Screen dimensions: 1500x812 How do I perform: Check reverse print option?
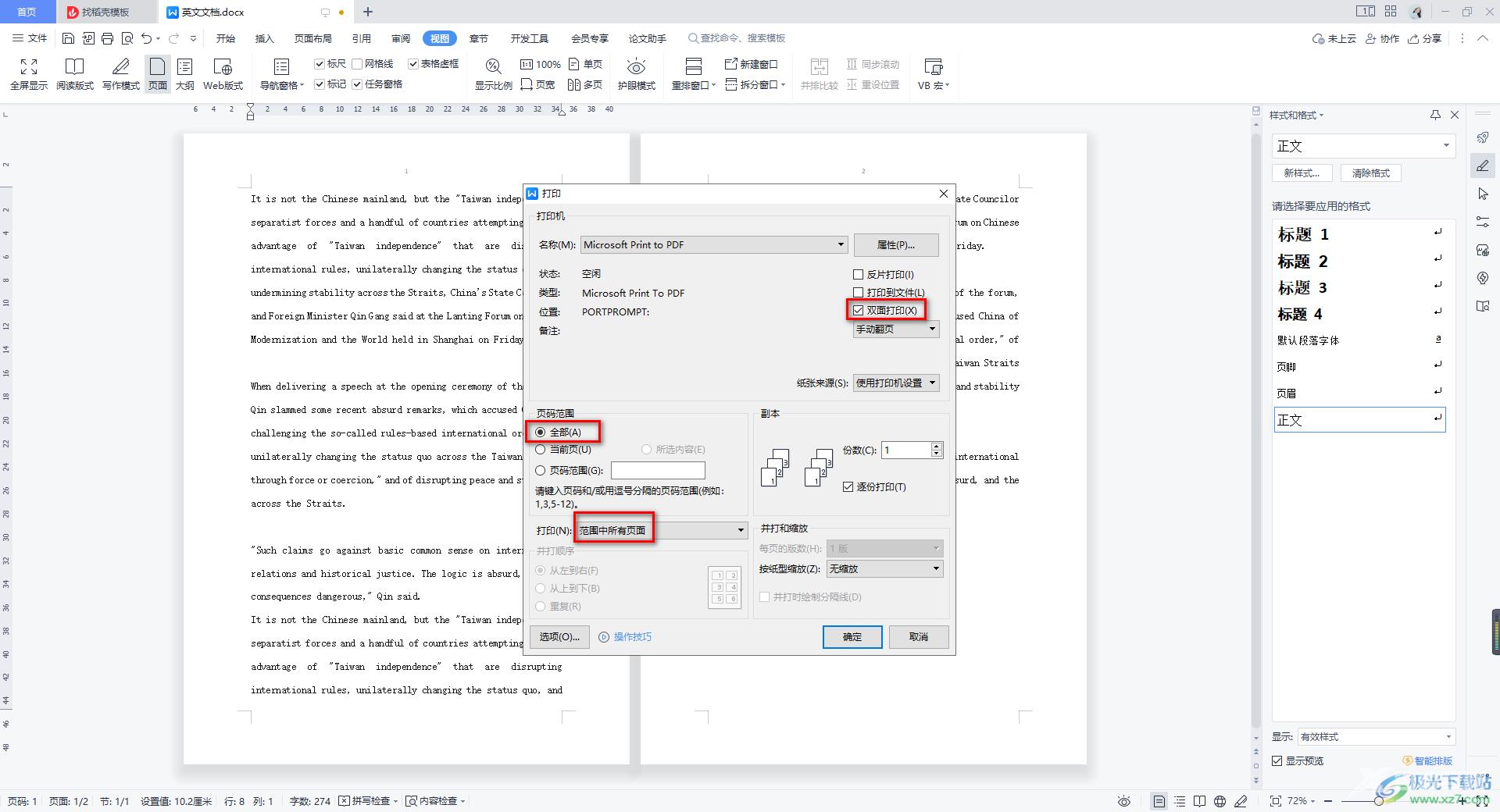click(859, 275)
